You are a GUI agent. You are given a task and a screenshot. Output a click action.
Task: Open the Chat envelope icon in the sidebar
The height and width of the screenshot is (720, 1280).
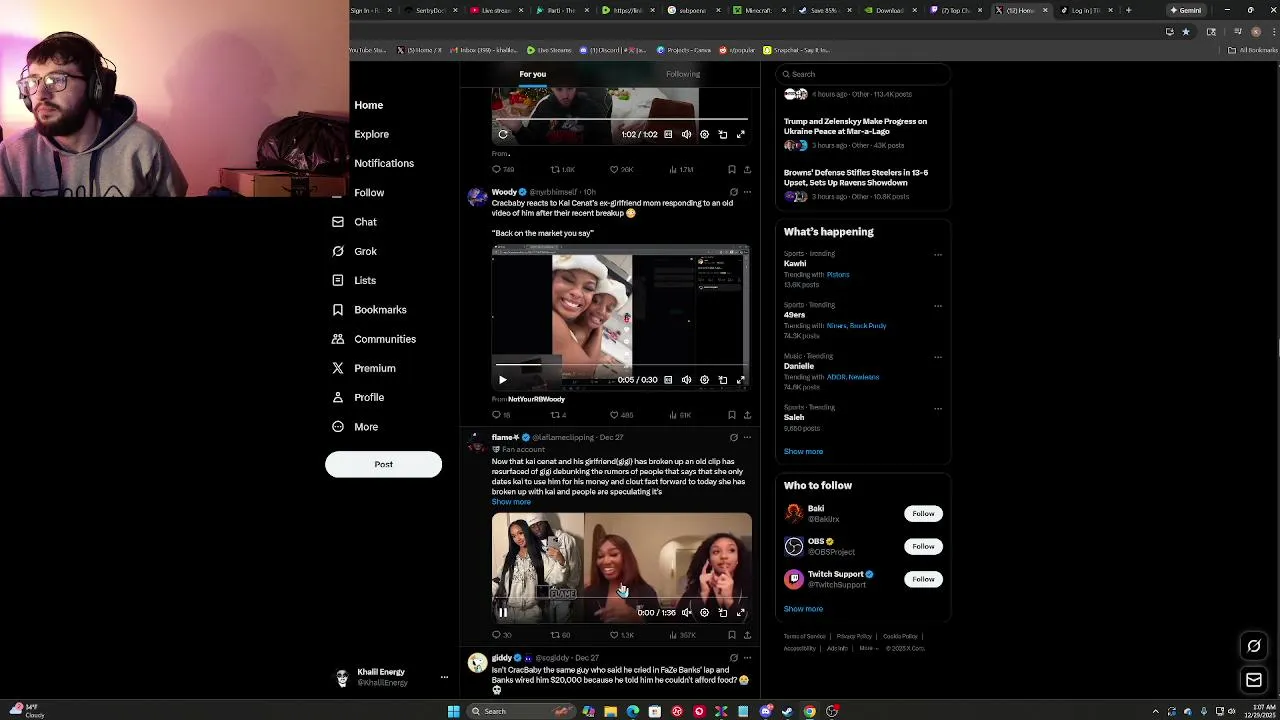coord(338,222)
